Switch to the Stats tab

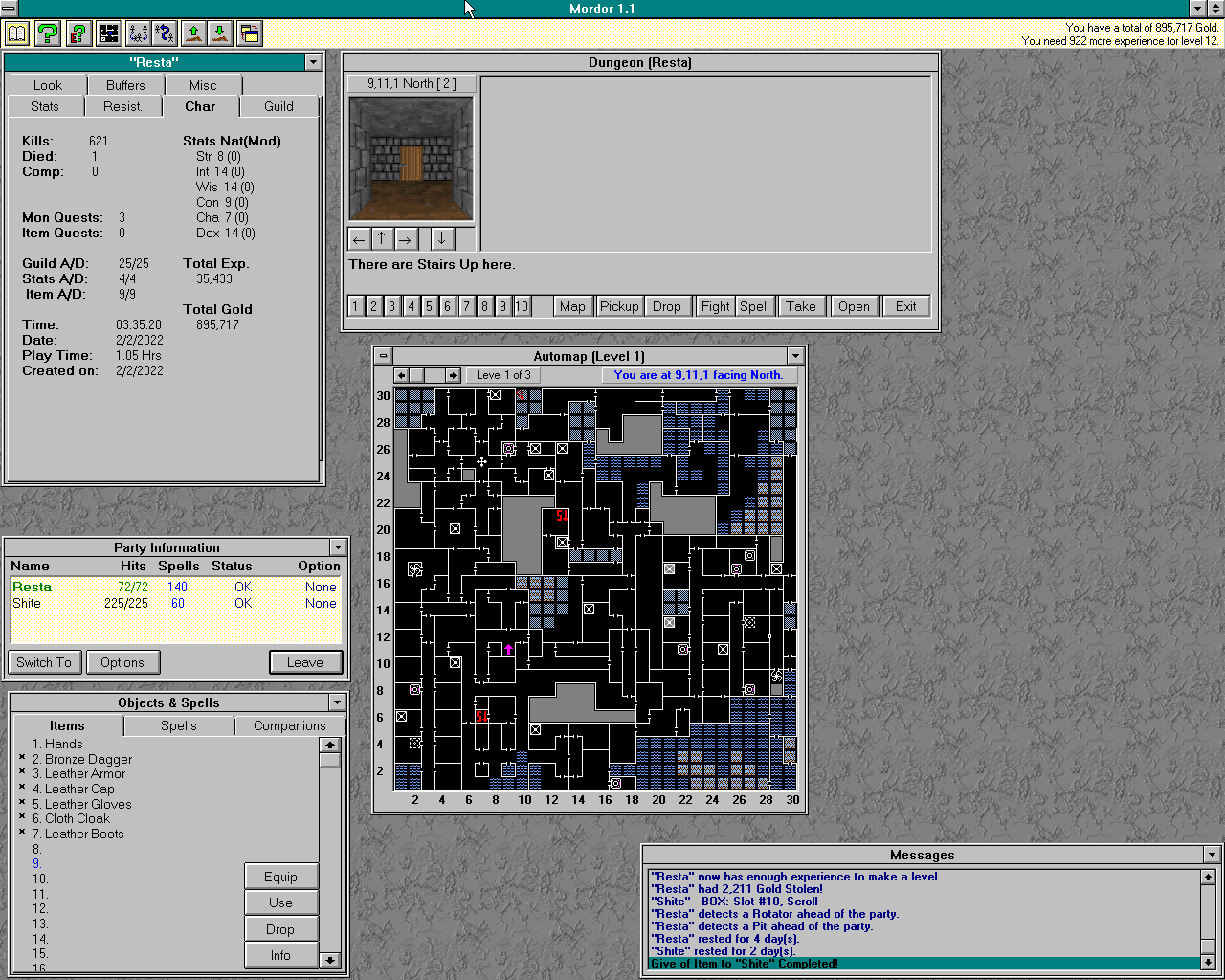(x=45, y=106)
